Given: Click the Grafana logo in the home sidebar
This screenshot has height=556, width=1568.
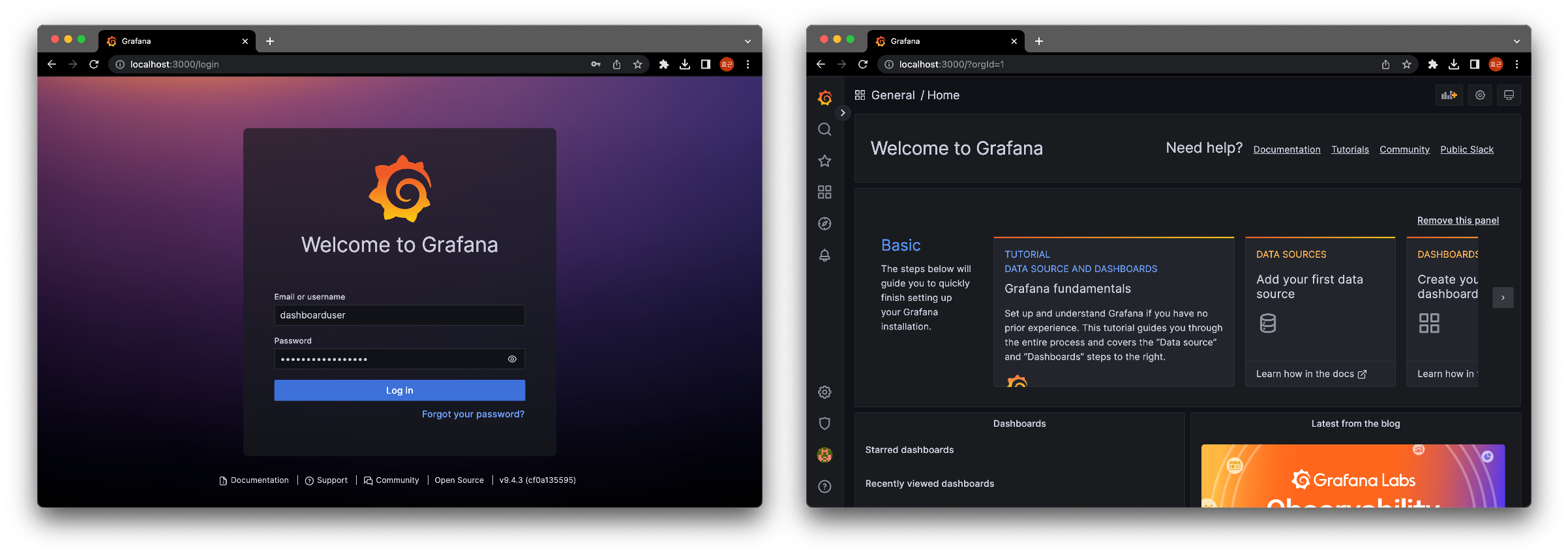Looking at the screenshot, I should pos(824,98).
